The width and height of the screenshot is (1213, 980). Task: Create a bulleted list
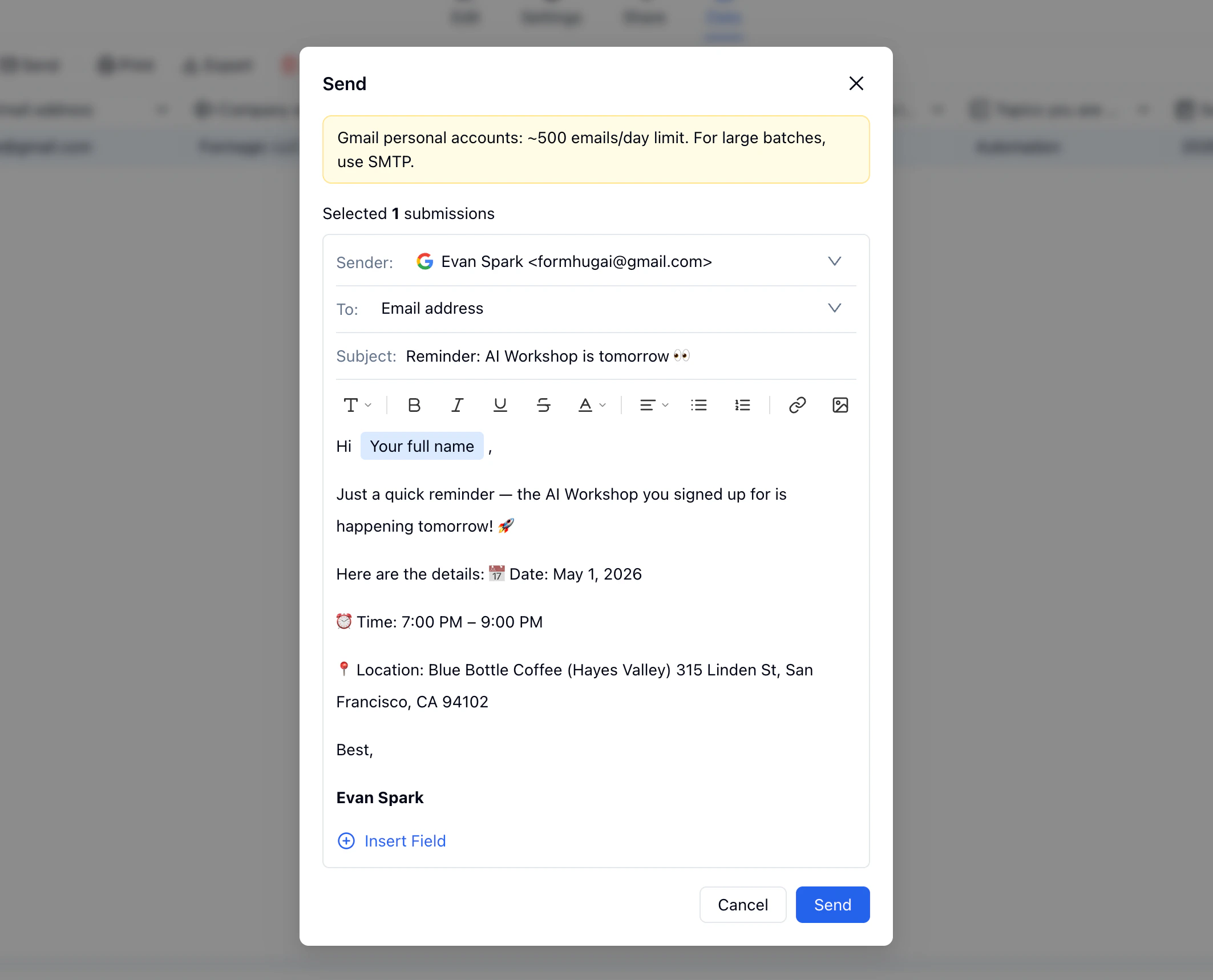click(x=698, y=405)
